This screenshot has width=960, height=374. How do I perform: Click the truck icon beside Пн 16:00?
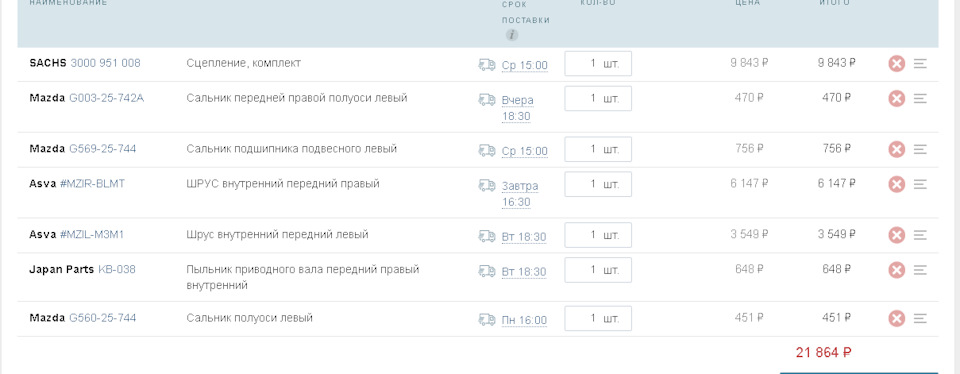pos(487,319)
